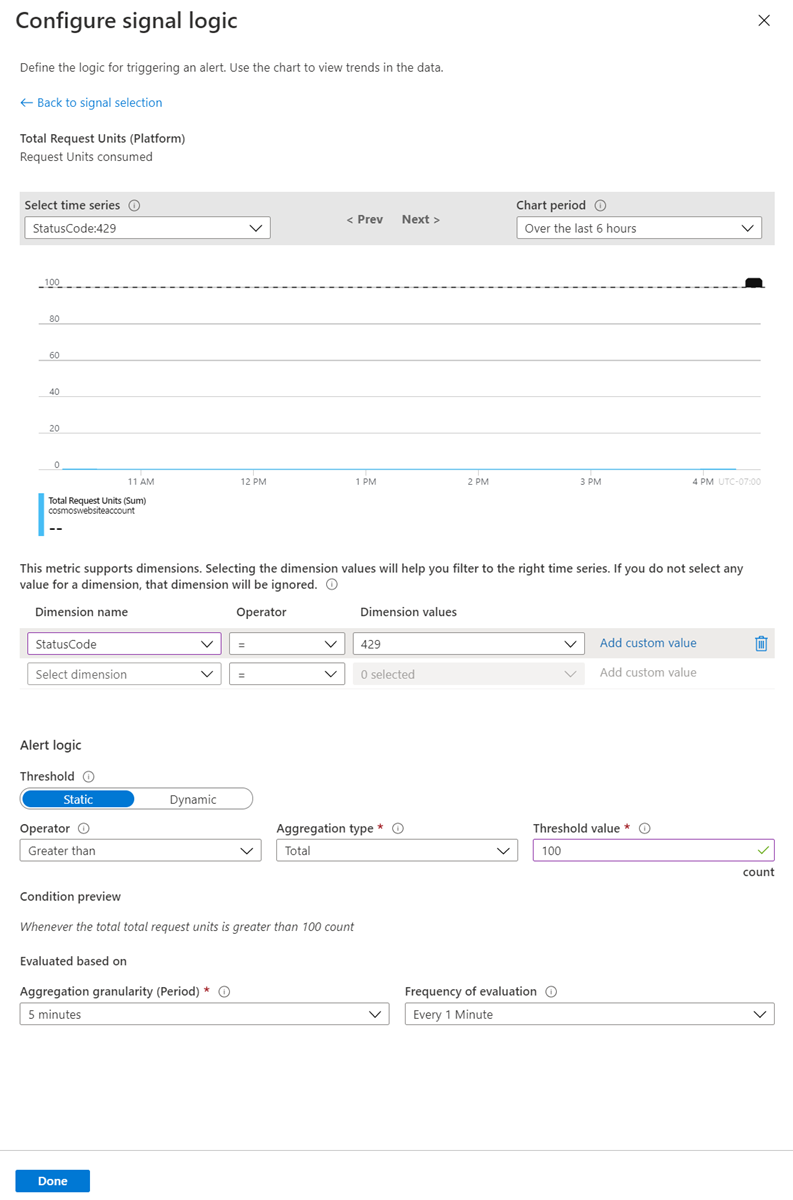Click Back to signal selection

(x=91, y=102)
